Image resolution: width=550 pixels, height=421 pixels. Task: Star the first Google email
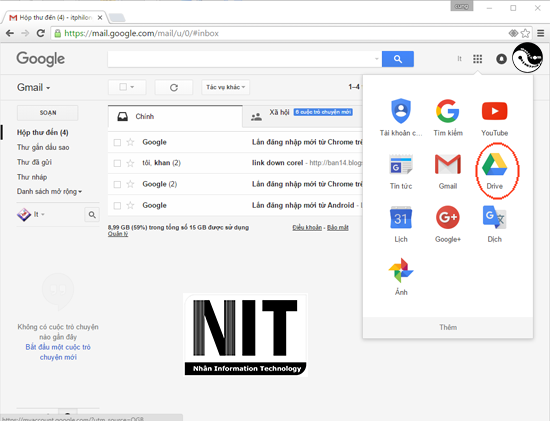130,142
